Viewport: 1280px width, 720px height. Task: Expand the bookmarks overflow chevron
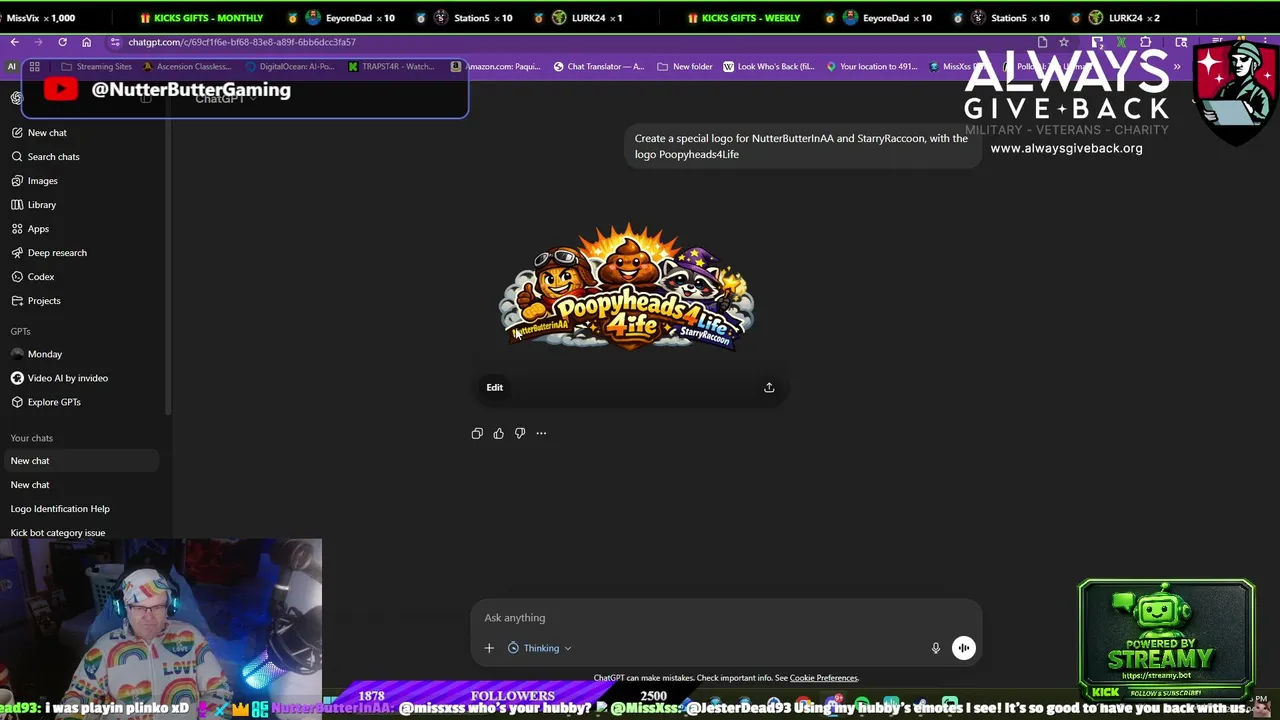point(1177,67)
